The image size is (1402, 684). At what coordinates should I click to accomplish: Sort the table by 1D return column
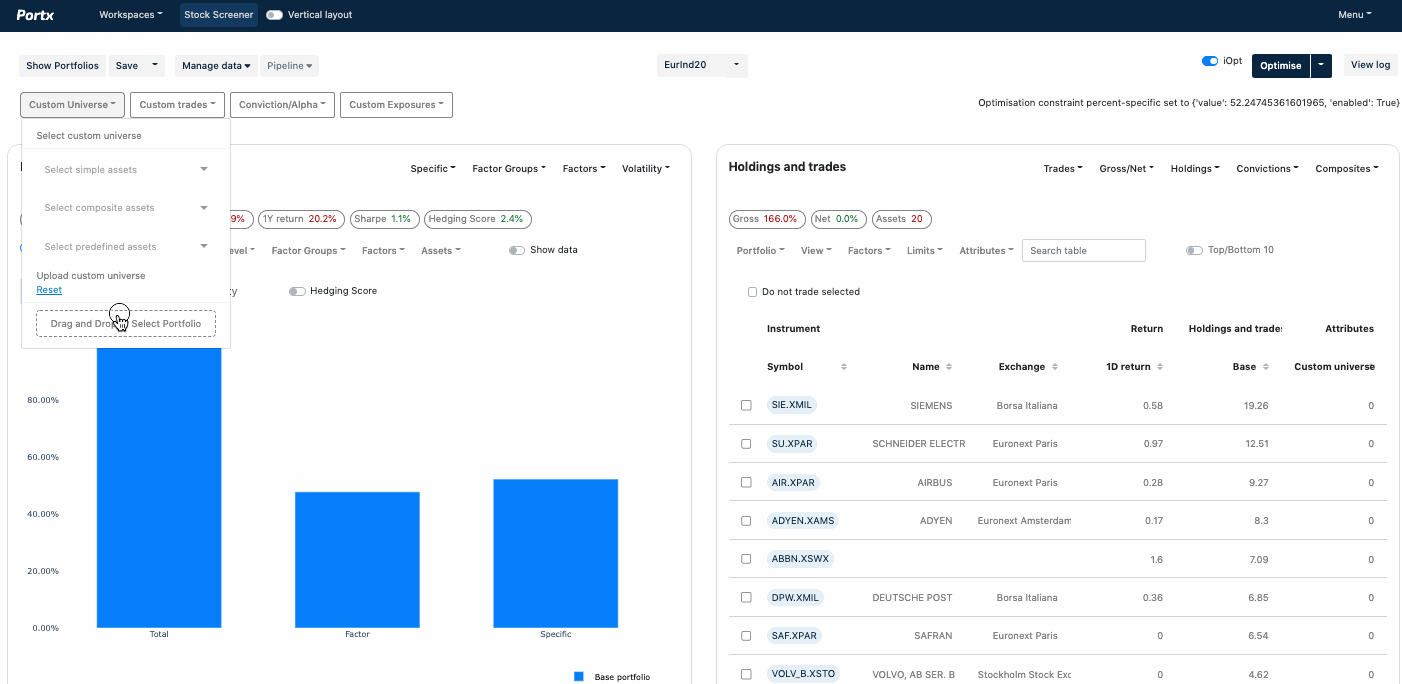point(1159,366)
